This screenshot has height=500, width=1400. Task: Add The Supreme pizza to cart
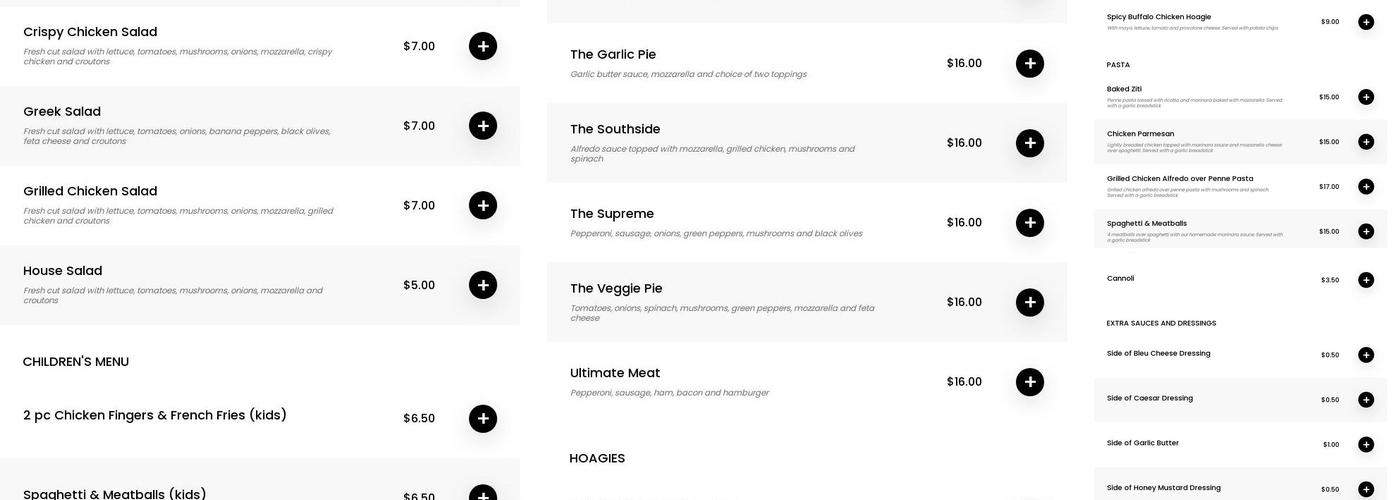(x=1030, y=223)
